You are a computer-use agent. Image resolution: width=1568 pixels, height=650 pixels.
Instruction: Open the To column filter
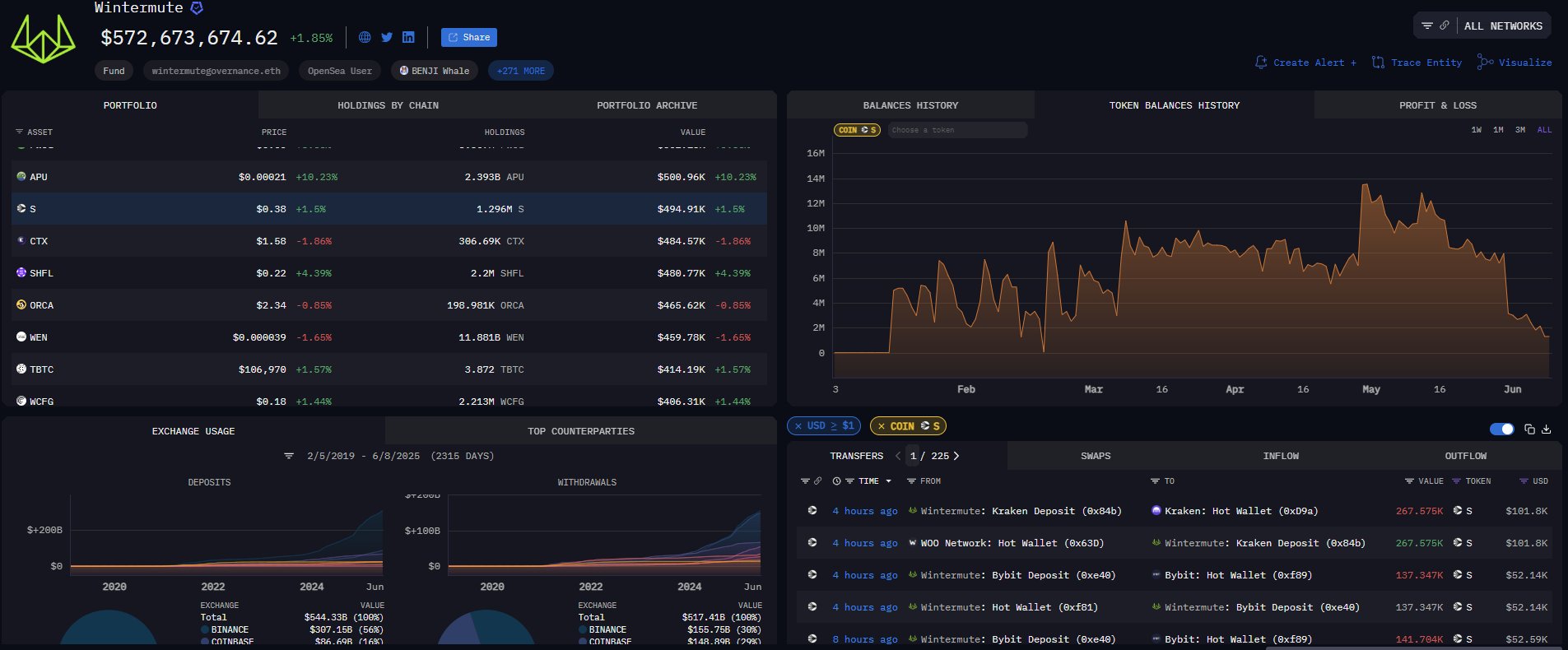click(1155, 481)
